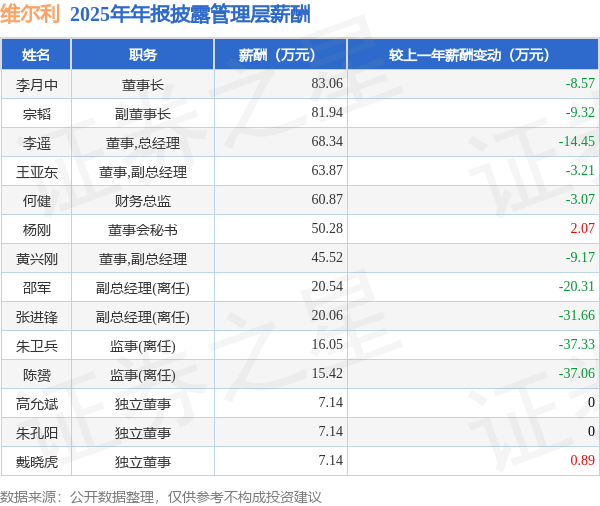Click the 姓名 column header
600x506 pixels.
click(x=36, y=55)
